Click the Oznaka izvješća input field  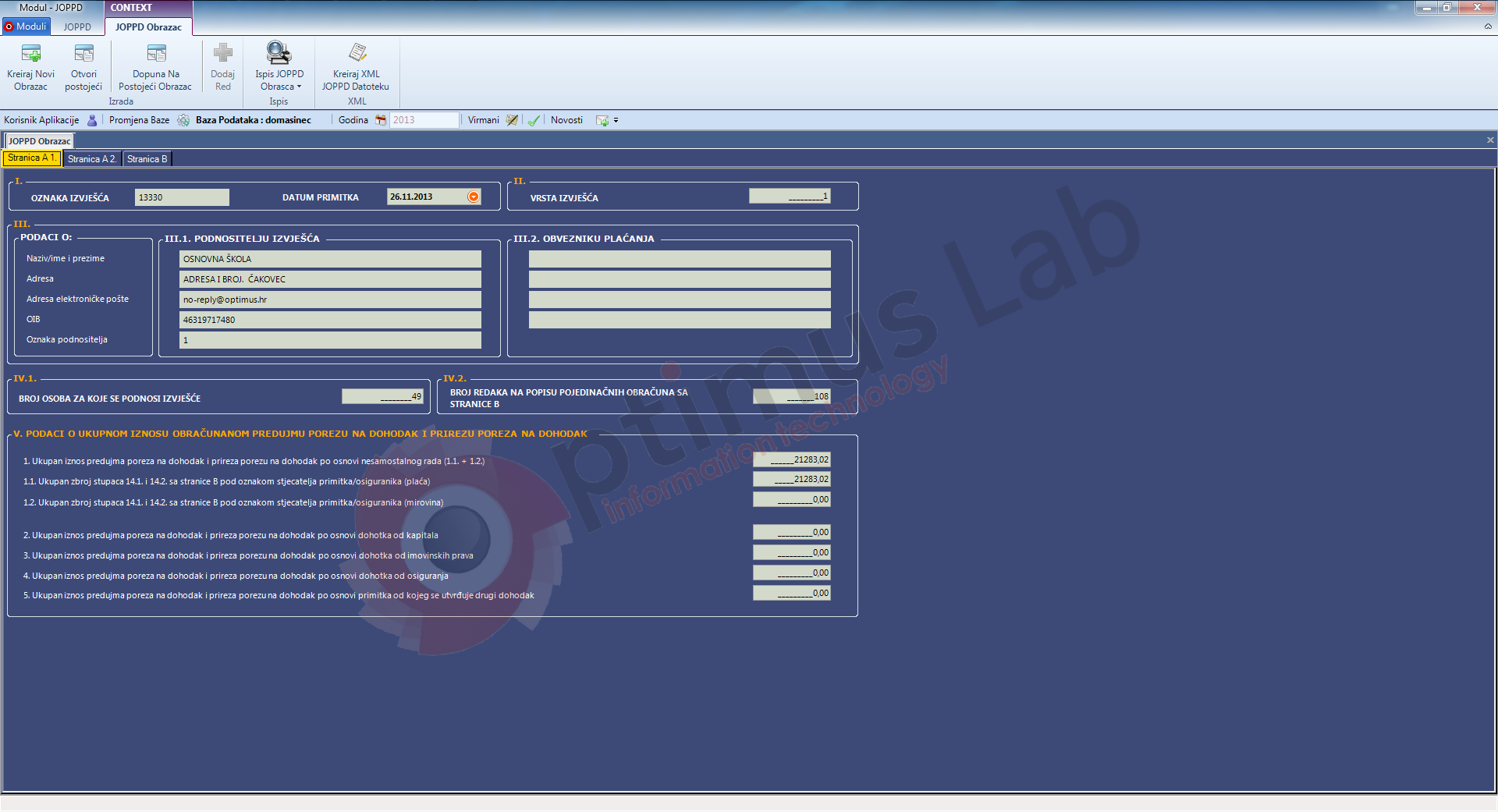(x=182, y=197)
